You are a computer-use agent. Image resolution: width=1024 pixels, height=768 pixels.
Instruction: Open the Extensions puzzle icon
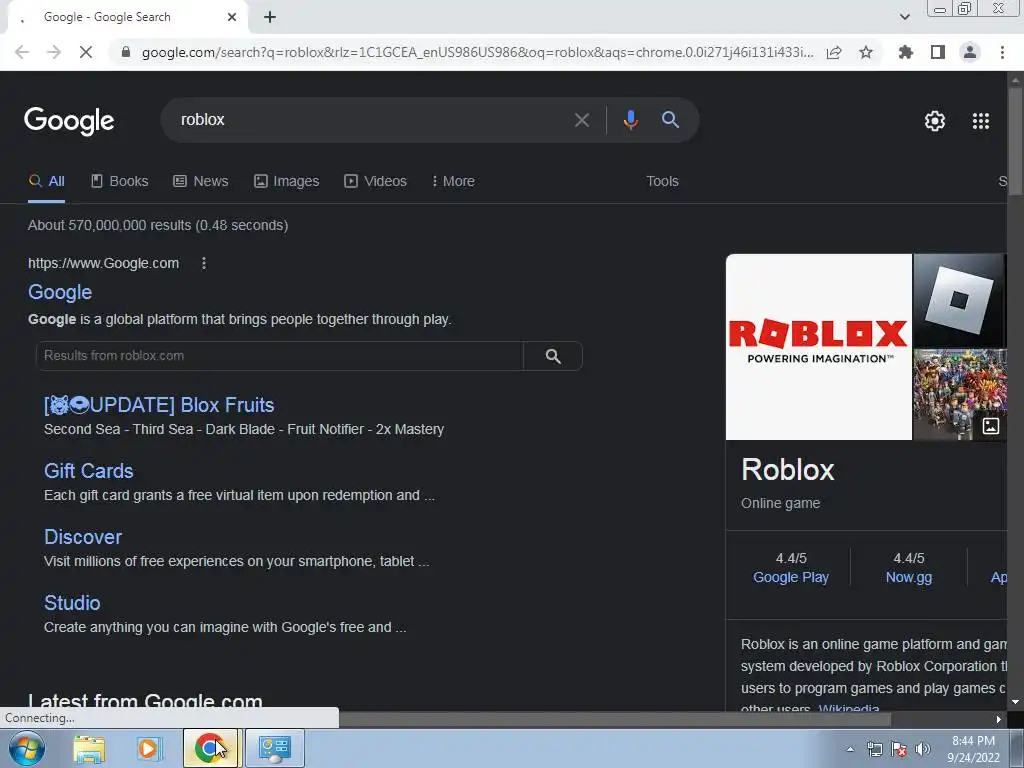coord(905,52)
